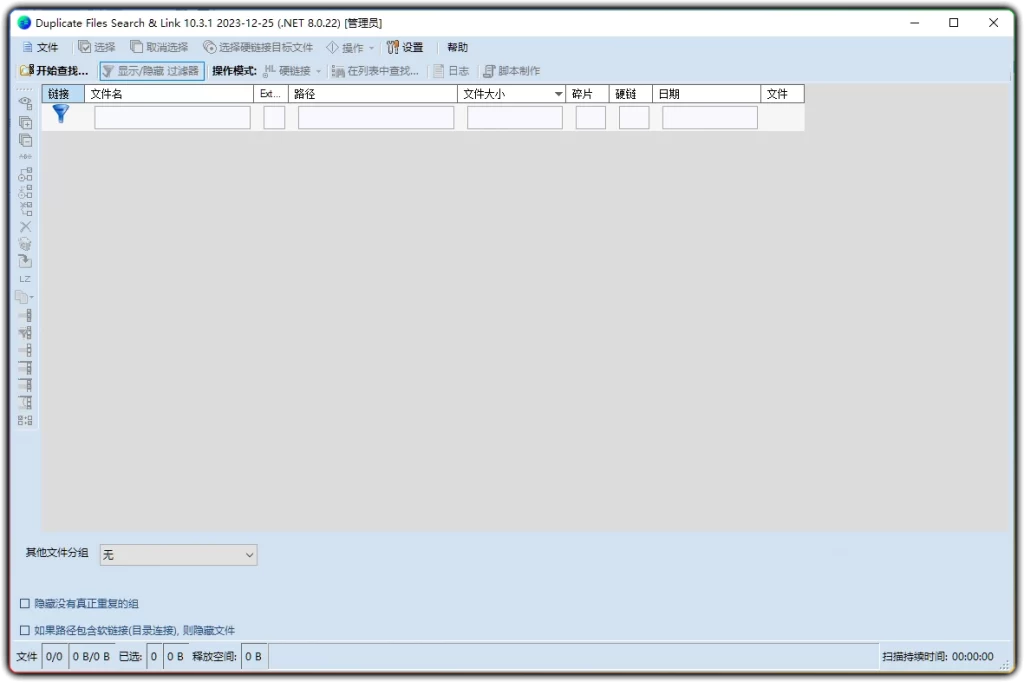Sort by the 路径 column header
The height and width of the screenshot is (682, 1024).
pos(373,94)
